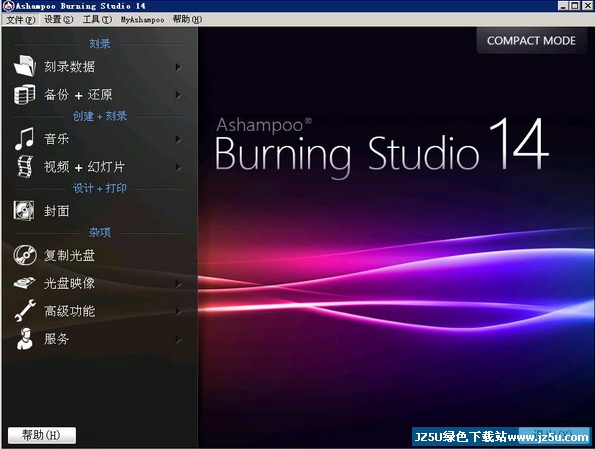Expand the 服务 submenu arrow
595x449 pixels.
tap(178, 340)
